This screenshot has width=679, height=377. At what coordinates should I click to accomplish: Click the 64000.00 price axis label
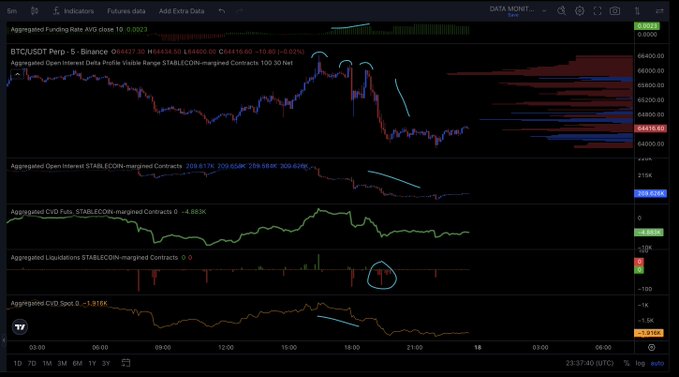(650, 144)
